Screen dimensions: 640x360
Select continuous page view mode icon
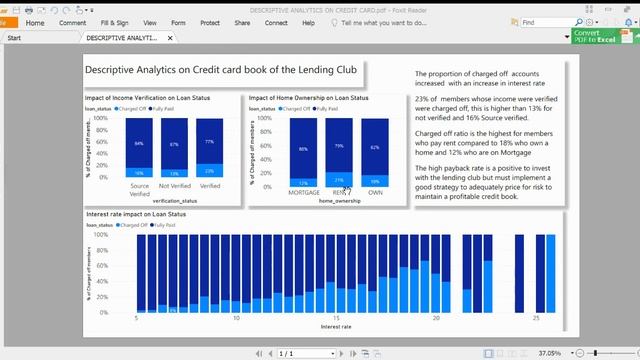[500, 353]
